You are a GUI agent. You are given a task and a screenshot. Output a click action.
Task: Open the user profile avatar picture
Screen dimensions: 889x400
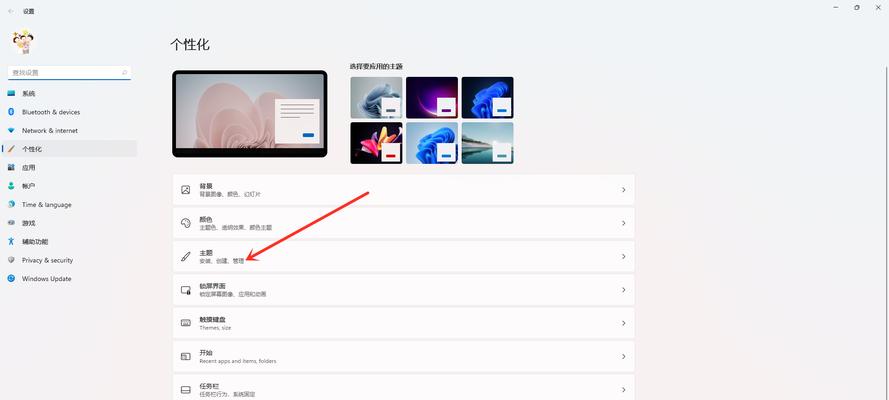click(x=23, y=42)
